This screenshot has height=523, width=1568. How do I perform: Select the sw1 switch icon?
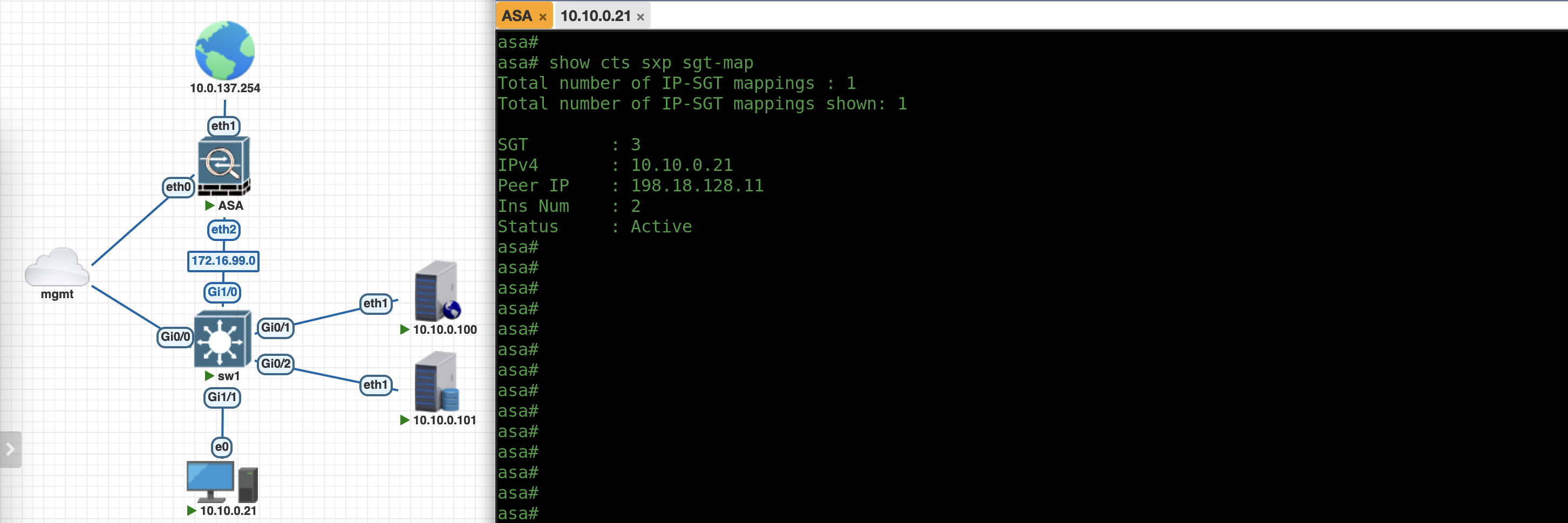222,339
